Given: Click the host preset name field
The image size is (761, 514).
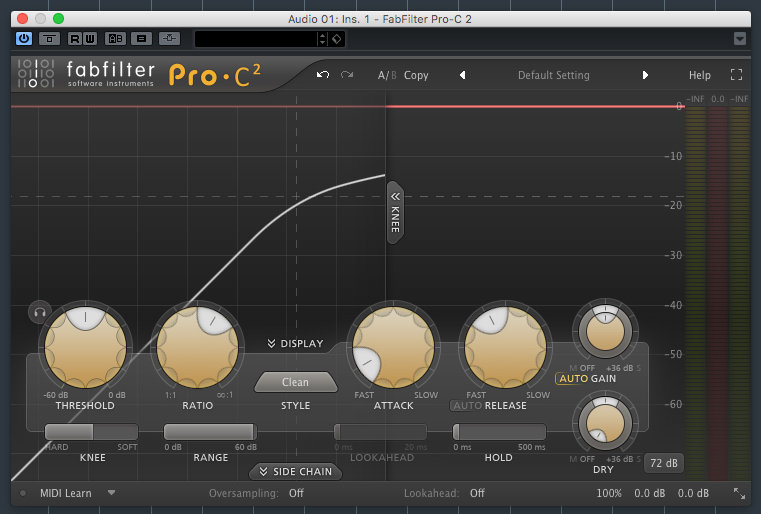Looking at the screenshot, I should click(255, 39).
